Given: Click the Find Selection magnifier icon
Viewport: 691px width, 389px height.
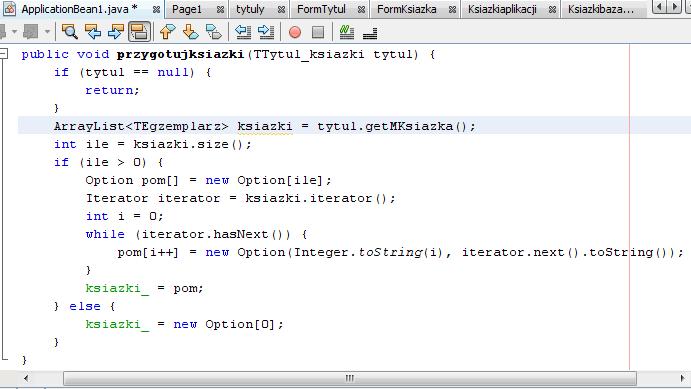Looking at the screenshot, I should tap(70, 32).
